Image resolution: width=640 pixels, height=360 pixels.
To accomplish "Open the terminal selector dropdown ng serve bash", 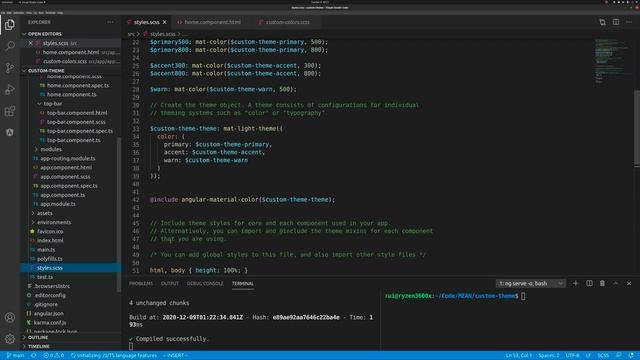I will pyautogui.click(x=531, y=283).
